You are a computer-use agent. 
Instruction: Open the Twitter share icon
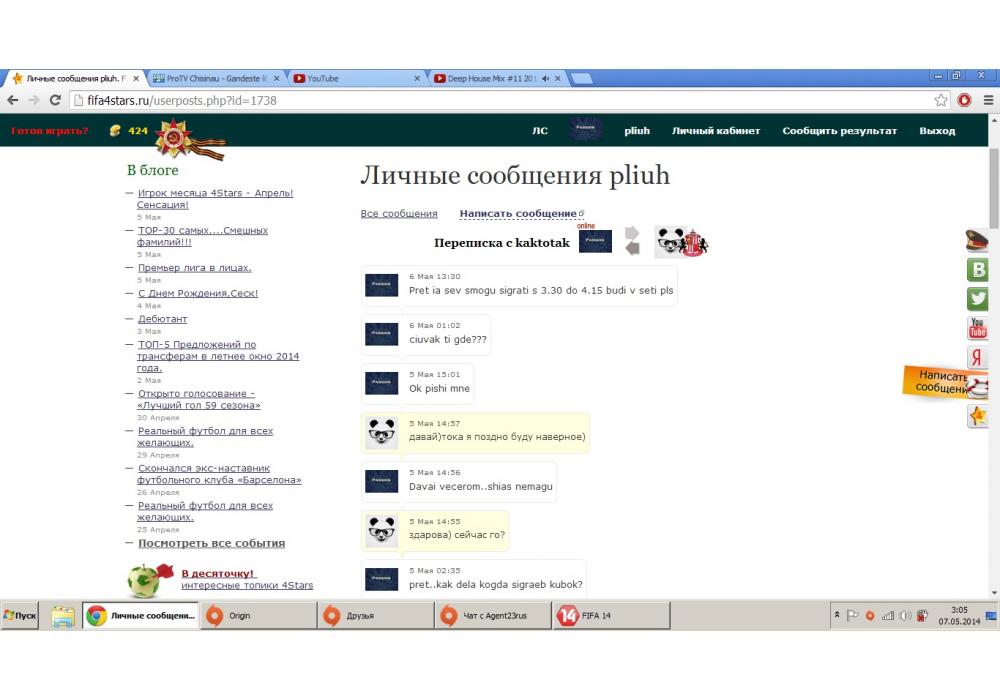tap(977, 299)
